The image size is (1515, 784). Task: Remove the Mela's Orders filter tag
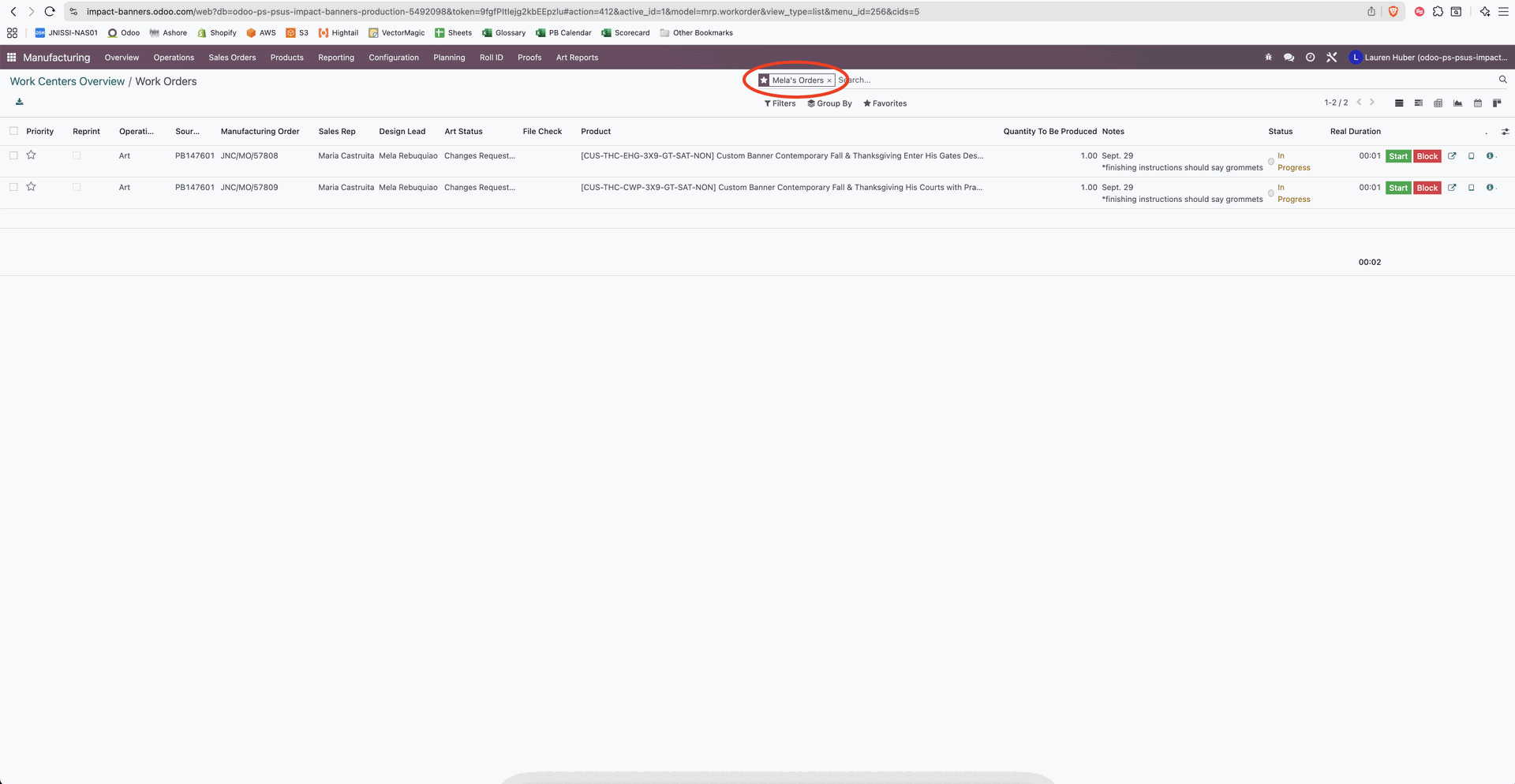829,80
